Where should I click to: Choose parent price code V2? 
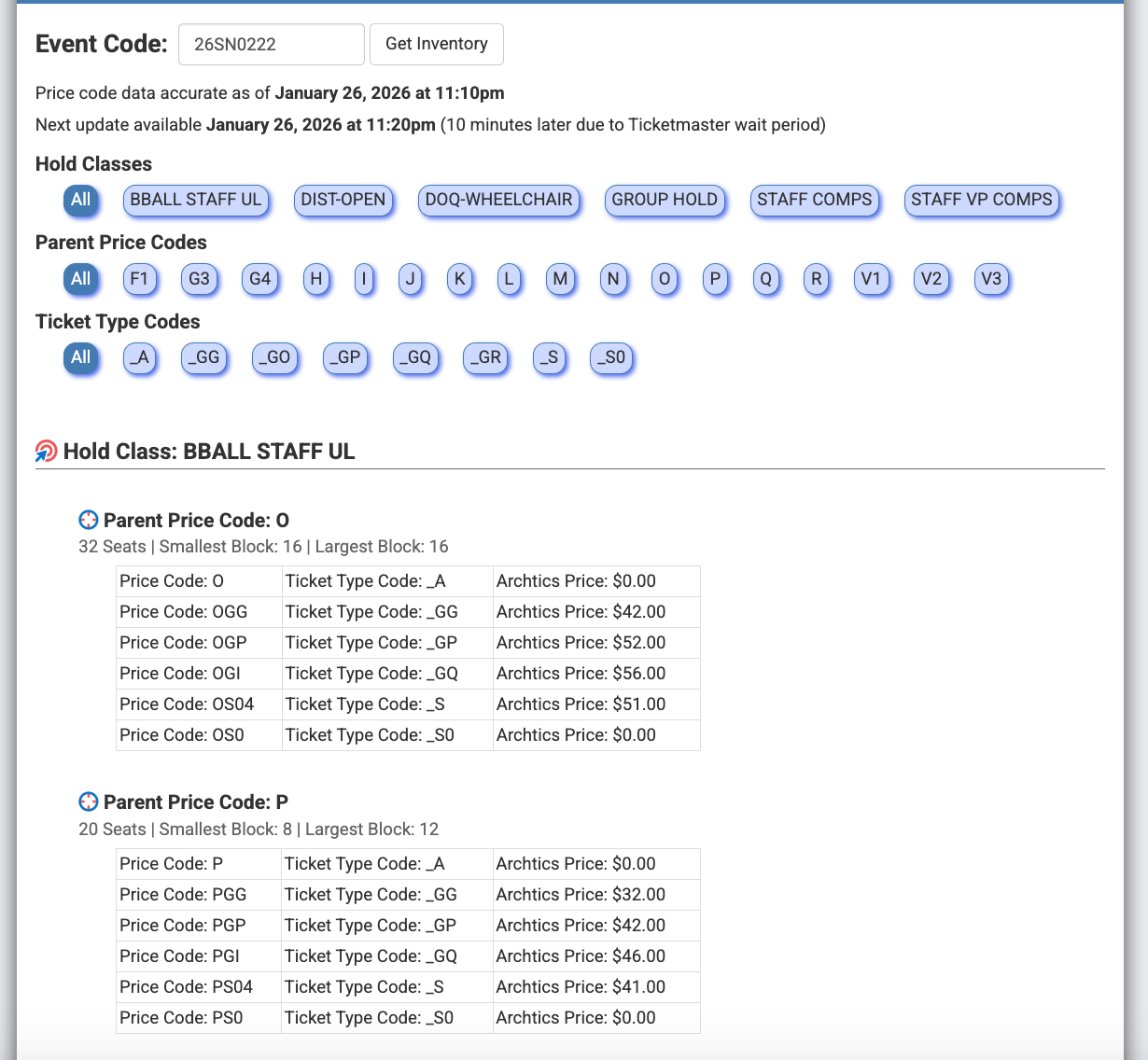pos(931,279)
